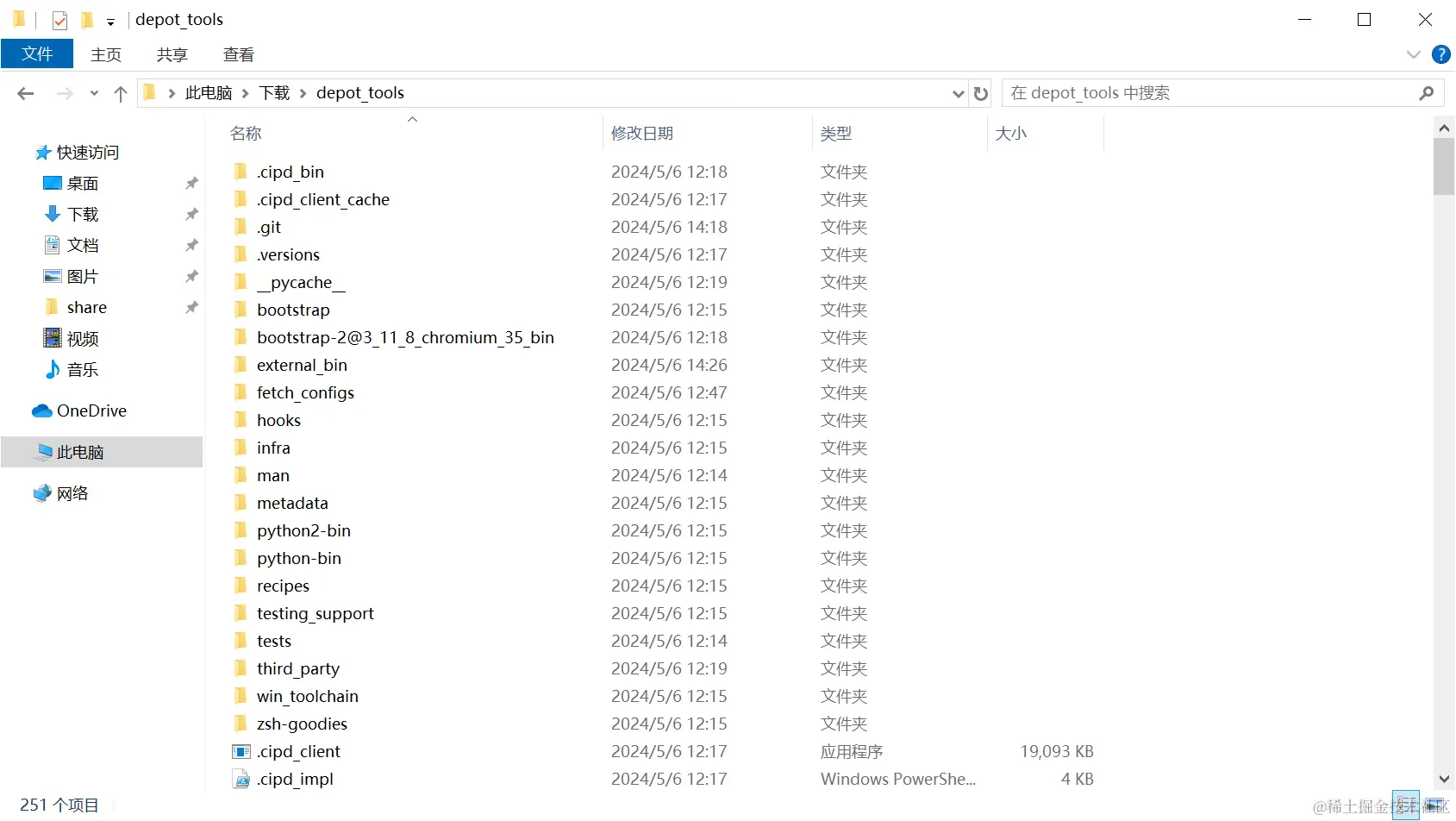Click 此电脑 in the address breadcrumb

(x=209, y=93)
